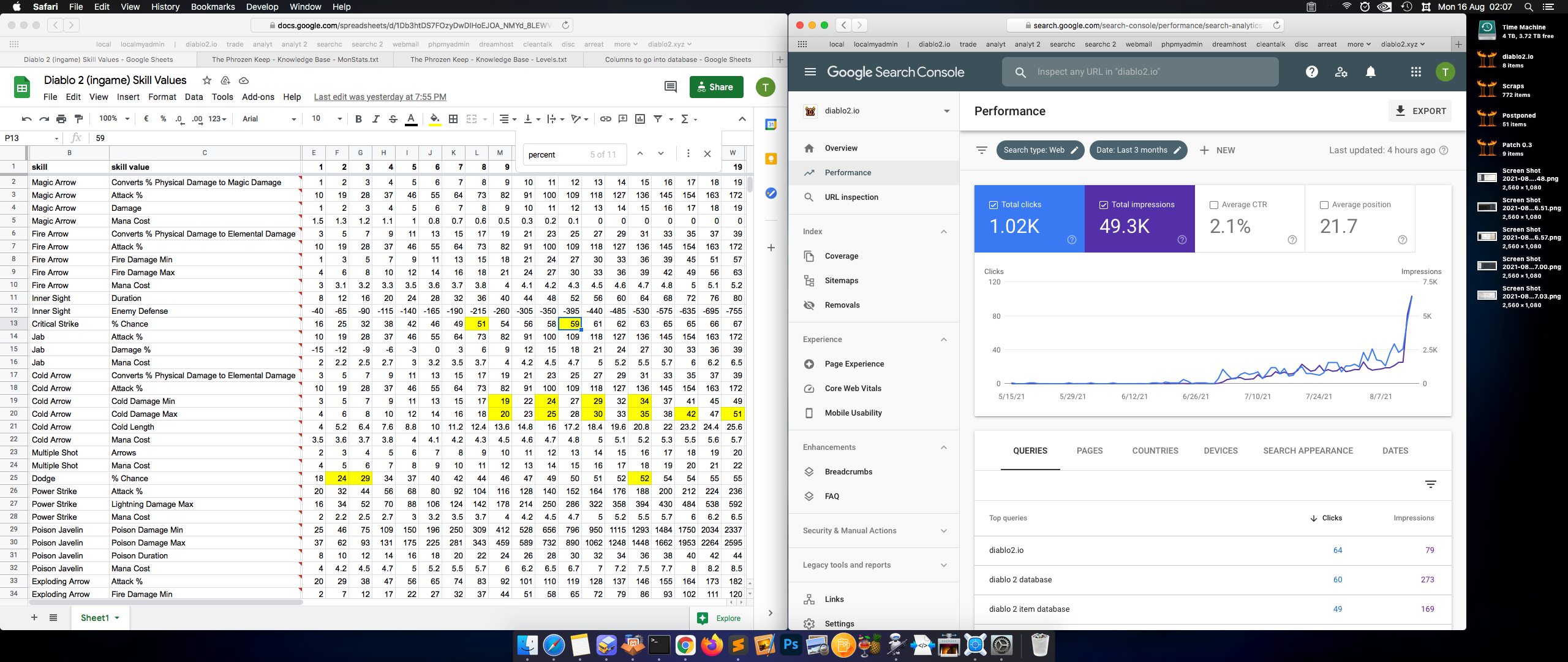Click the green Share button
Viewport: 1568px width, 662px height.
716,87
